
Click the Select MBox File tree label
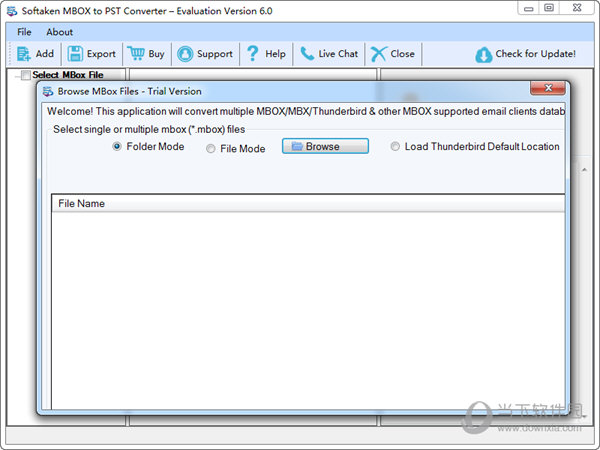click(x=68, y=75)
